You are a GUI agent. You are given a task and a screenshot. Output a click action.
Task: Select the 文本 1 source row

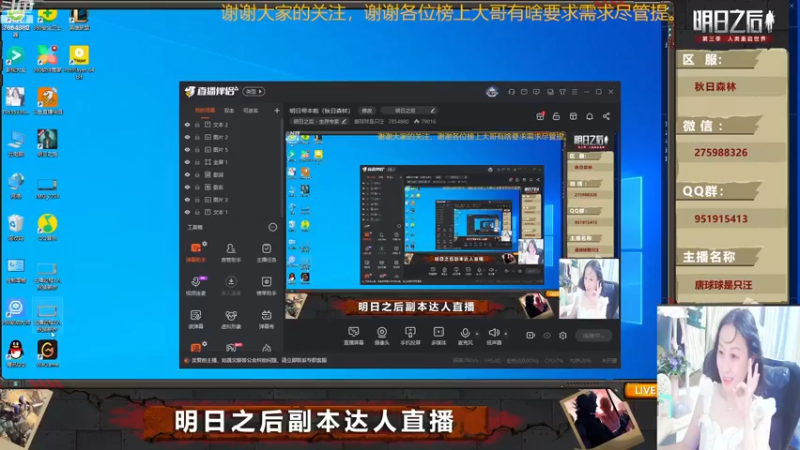tap(231, 212)
